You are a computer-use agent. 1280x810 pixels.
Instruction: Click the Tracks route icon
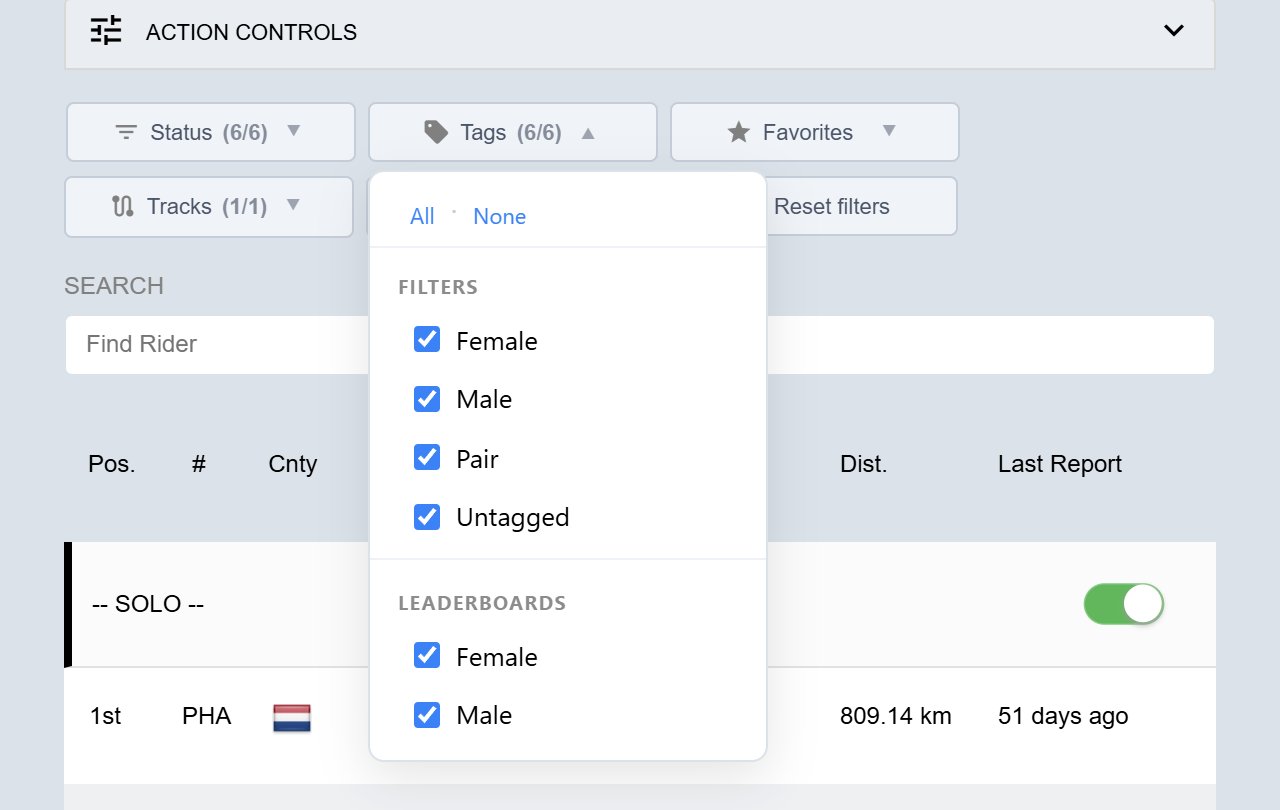[x=123, y=206]
